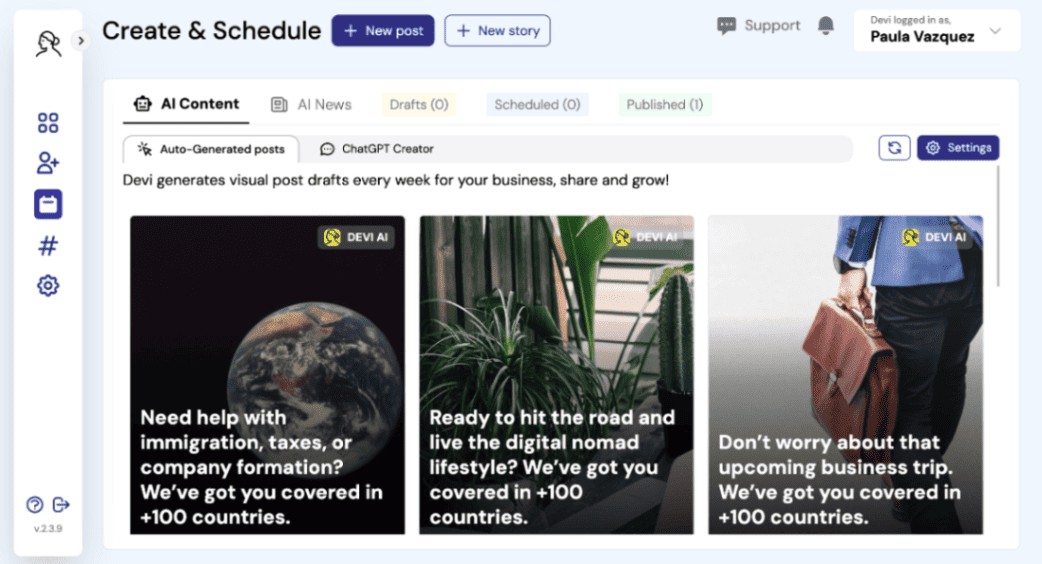Click the add user icon in sidebar
The width and height of the screenshot is (1042, 564).
[x=48, y=163]
